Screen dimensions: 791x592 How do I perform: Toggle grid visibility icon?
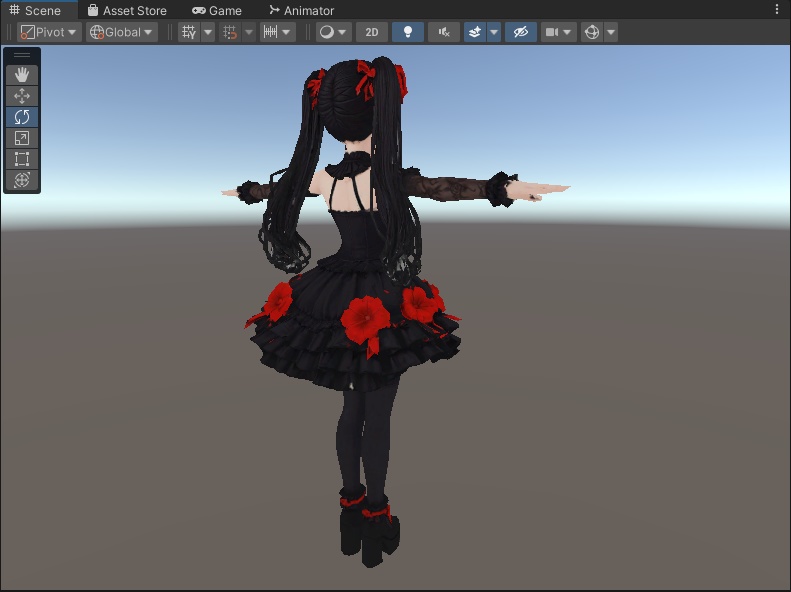189,32
